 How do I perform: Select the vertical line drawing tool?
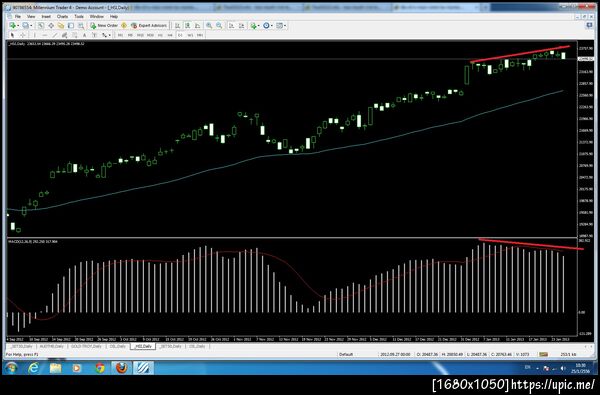click(x=35, y=35)
